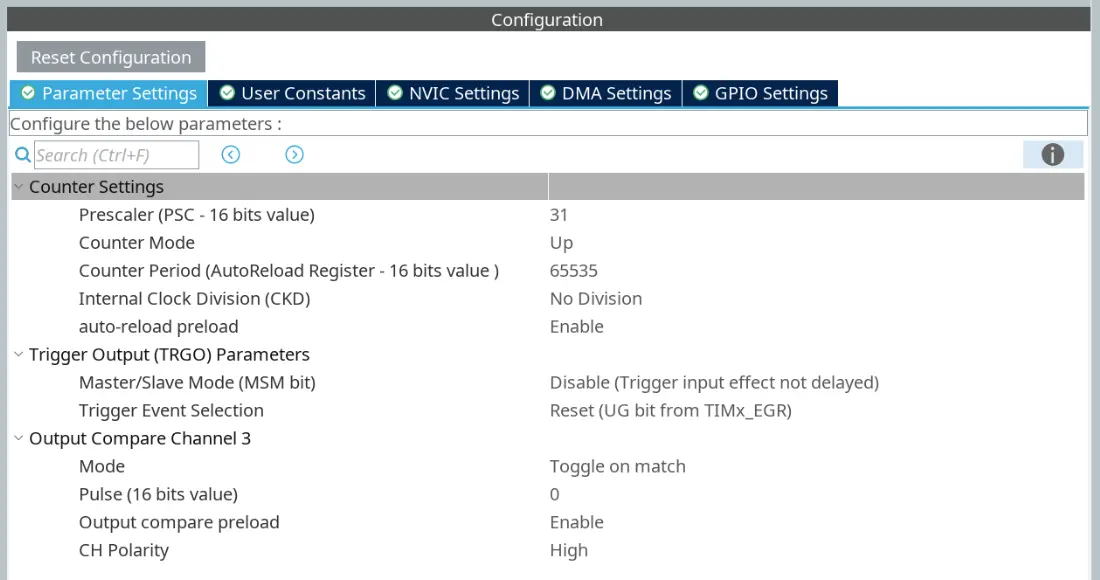Edit Counter Period value 65535
This screenshot has width=1100, height=580.
pyautogui.click(x=574, y=271)
